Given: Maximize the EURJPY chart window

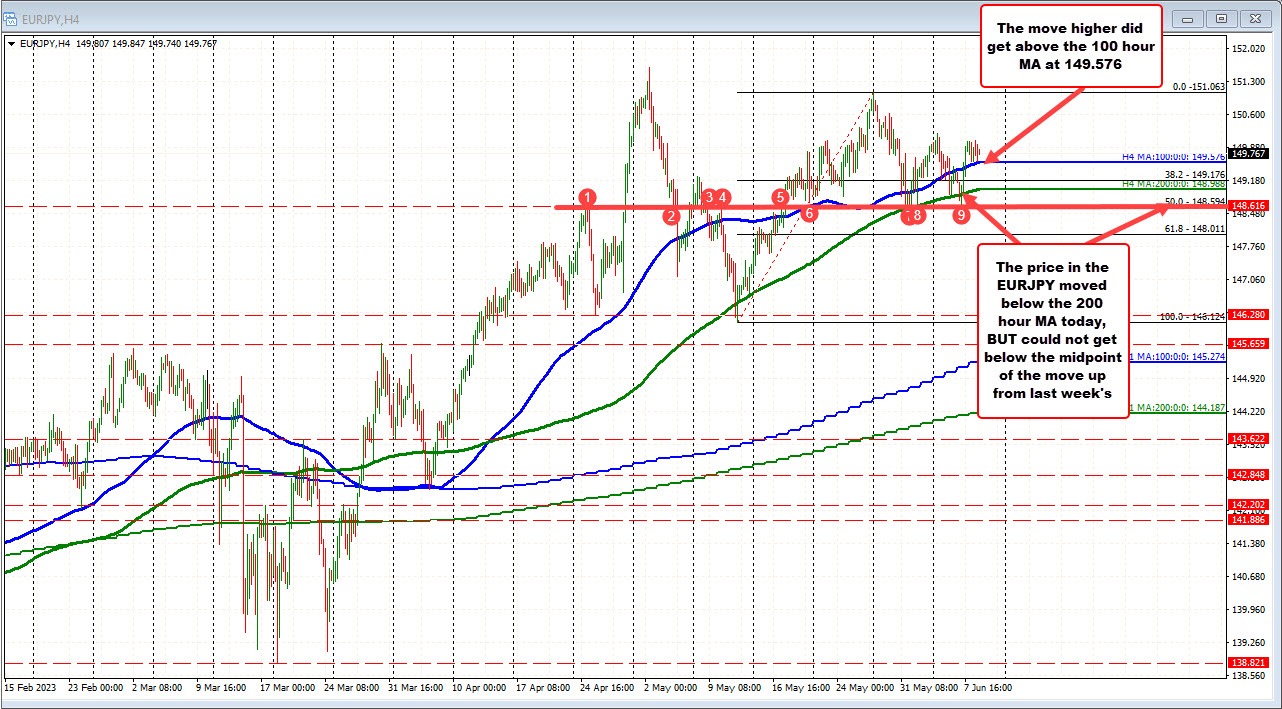Looking at the screenshot, I should pyautogui.click(x=1220, y=18).
